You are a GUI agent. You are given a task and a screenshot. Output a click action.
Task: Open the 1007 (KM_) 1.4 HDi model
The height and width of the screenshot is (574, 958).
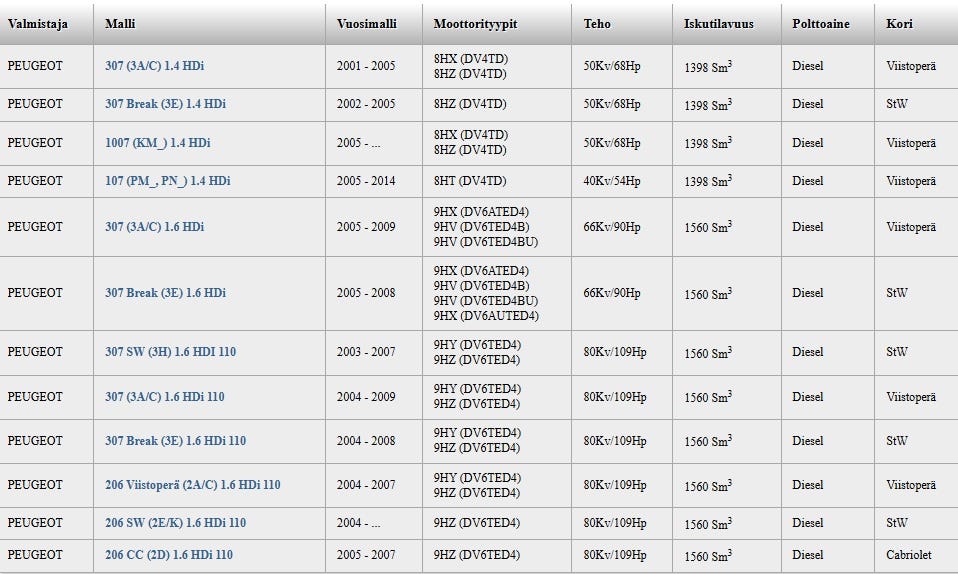point(157,143)
